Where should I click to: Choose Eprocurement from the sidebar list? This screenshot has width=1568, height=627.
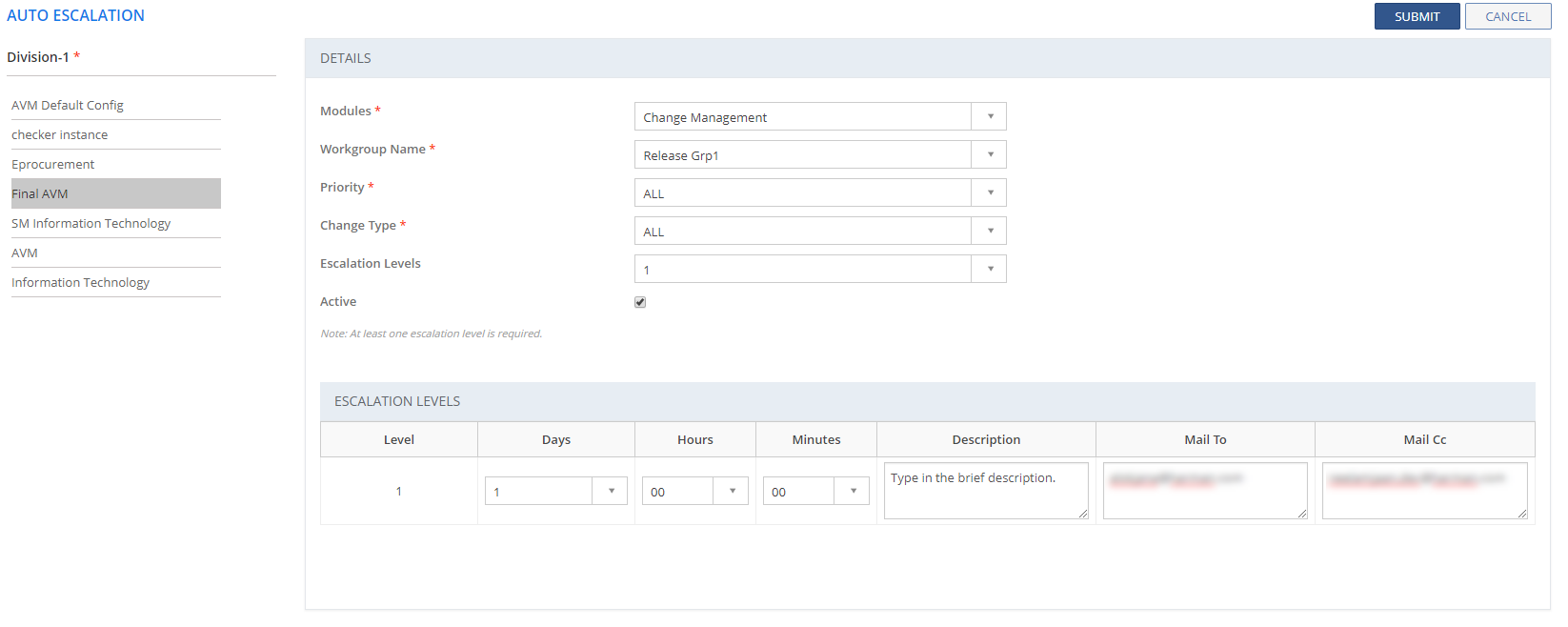click(x=53, y=164)
